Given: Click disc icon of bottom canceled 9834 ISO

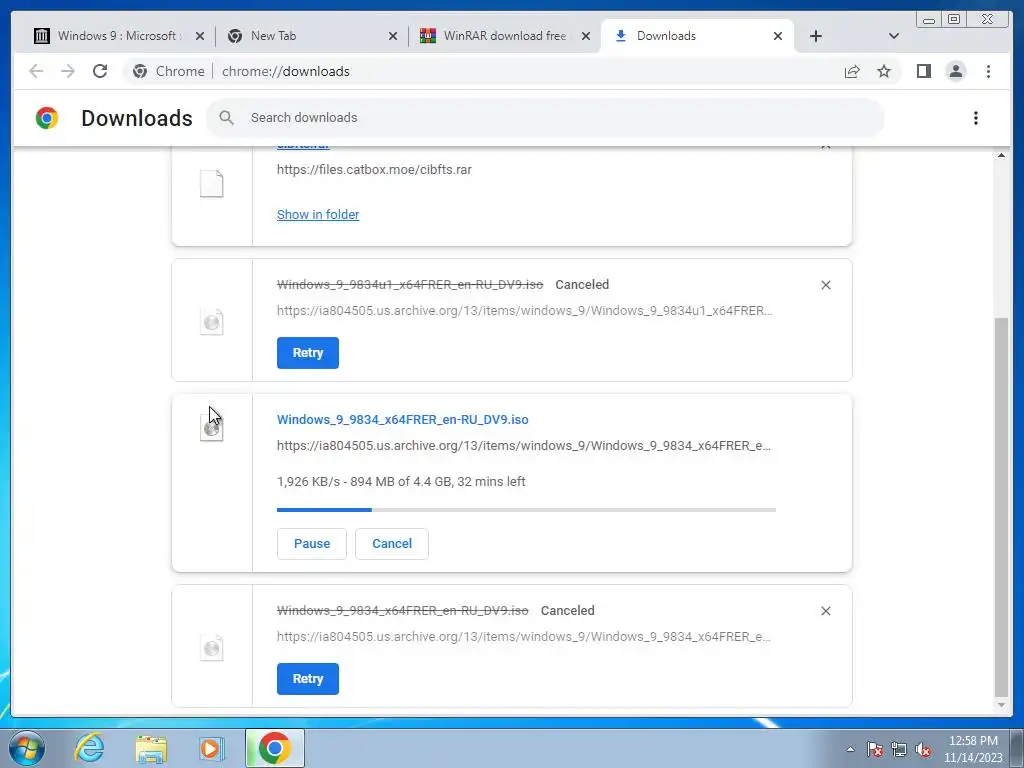Looking at the screenshot, I should [212, 648].
